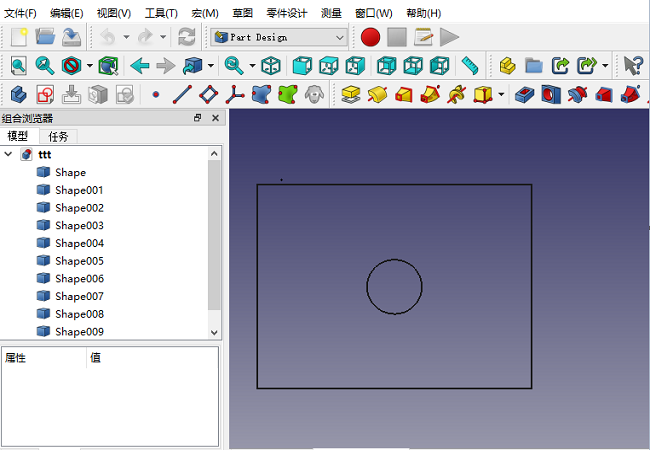Click the red macro record button
This screenshot has height=450, width=650.
(x=371, y=37)
